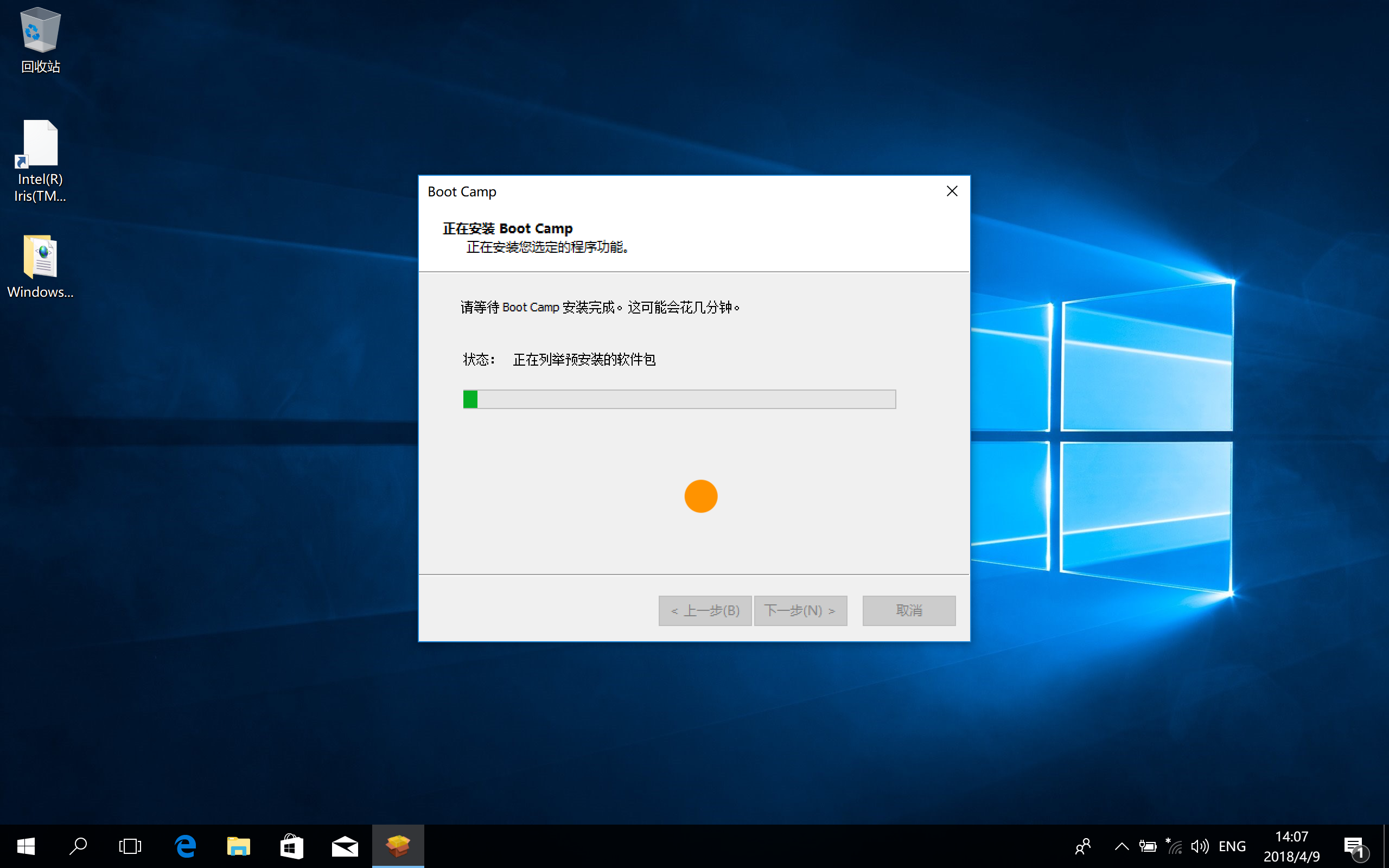Viewport: 1389px width, 868px height.
Task: Open the clock and date flyout
Action: (1291, 846)
